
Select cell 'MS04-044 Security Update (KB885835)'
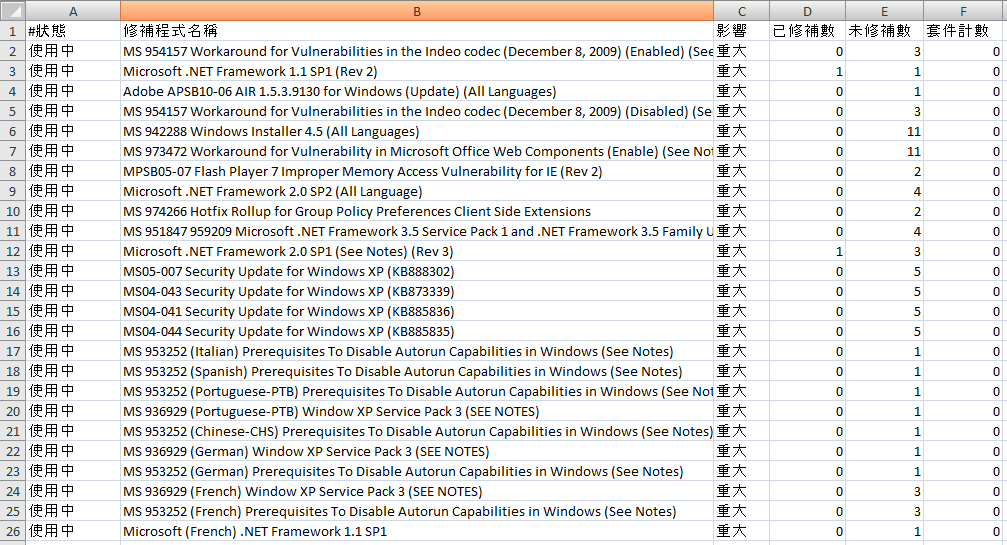pos(417,331)
